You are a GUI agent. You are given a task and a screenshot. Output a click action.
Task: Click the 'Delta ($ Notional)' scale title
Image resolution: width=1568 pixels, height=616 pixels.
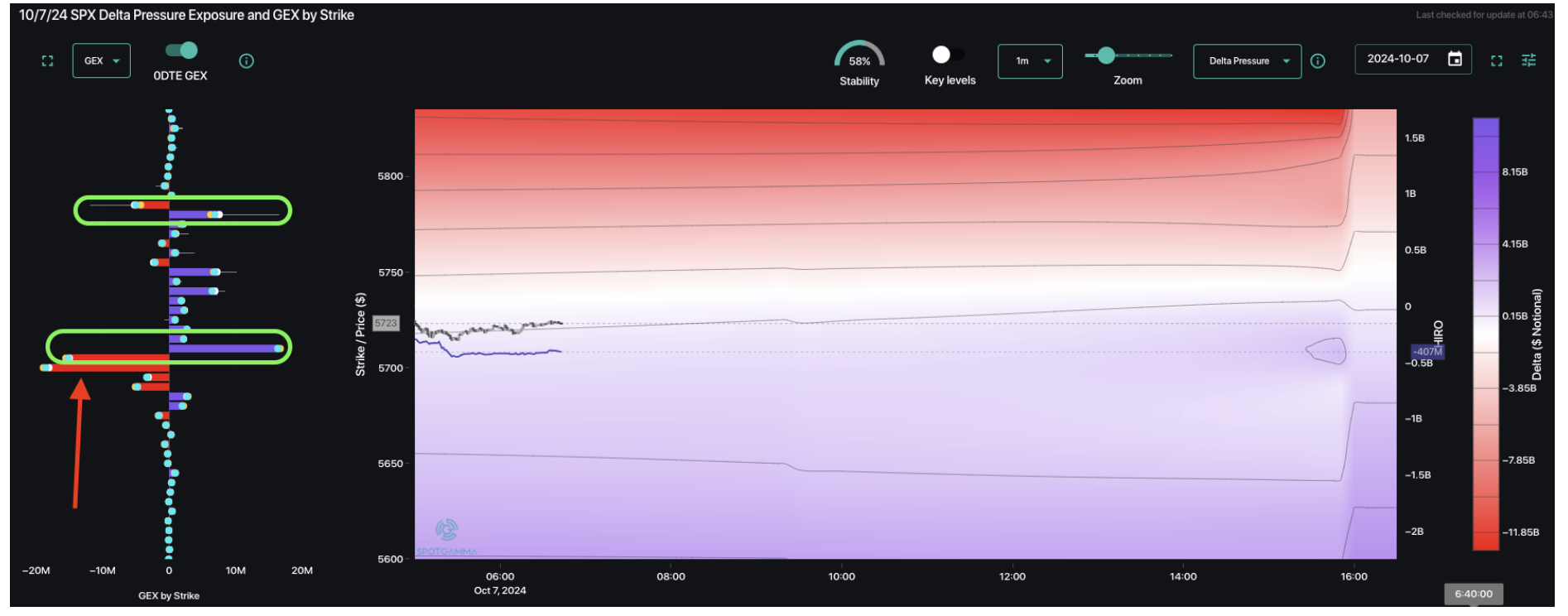pyautogui.click(x=1537, y=334)
